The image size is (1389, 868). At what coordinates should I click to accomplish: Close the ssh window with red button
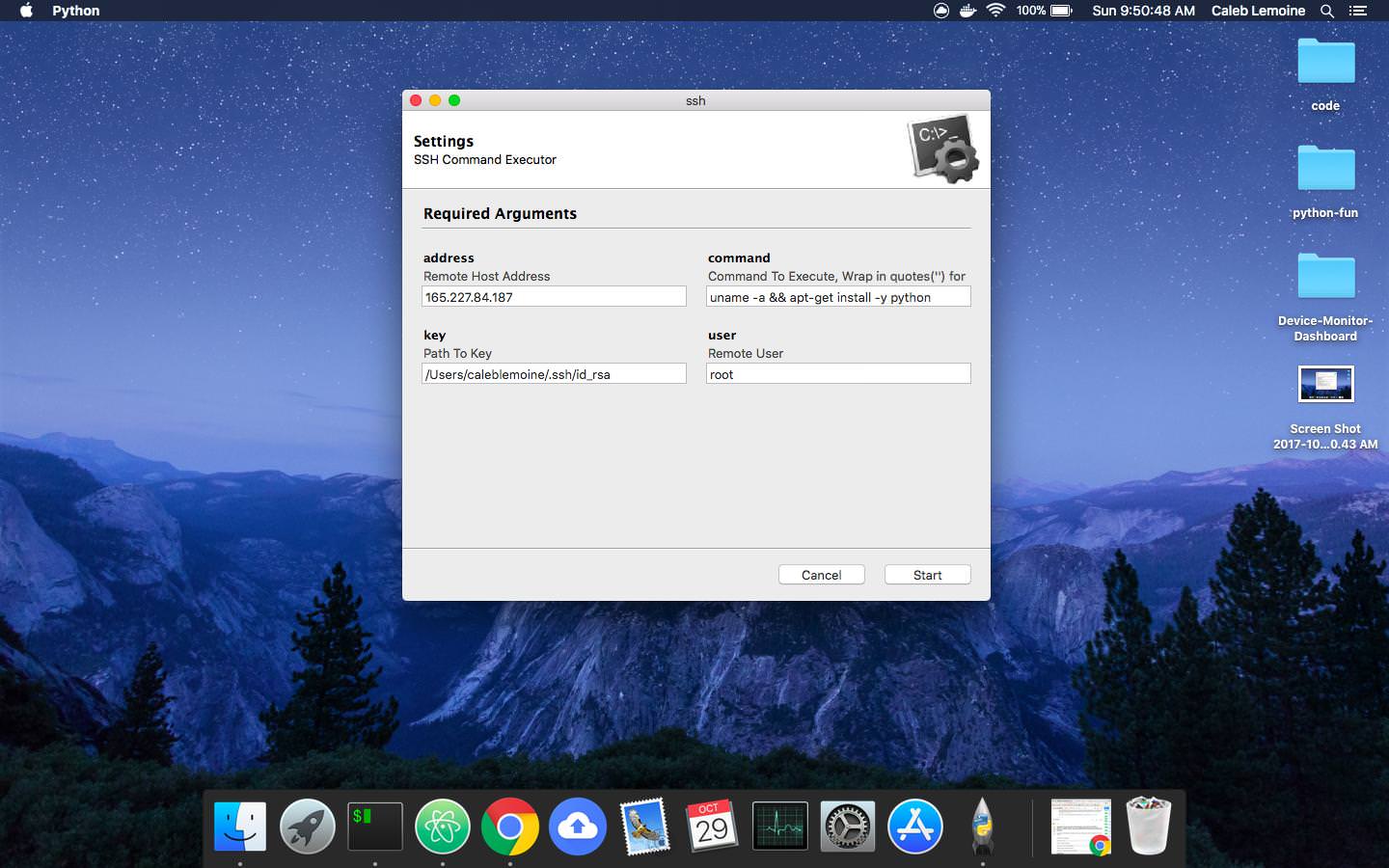pyautogui.click(x=416, y=100)
